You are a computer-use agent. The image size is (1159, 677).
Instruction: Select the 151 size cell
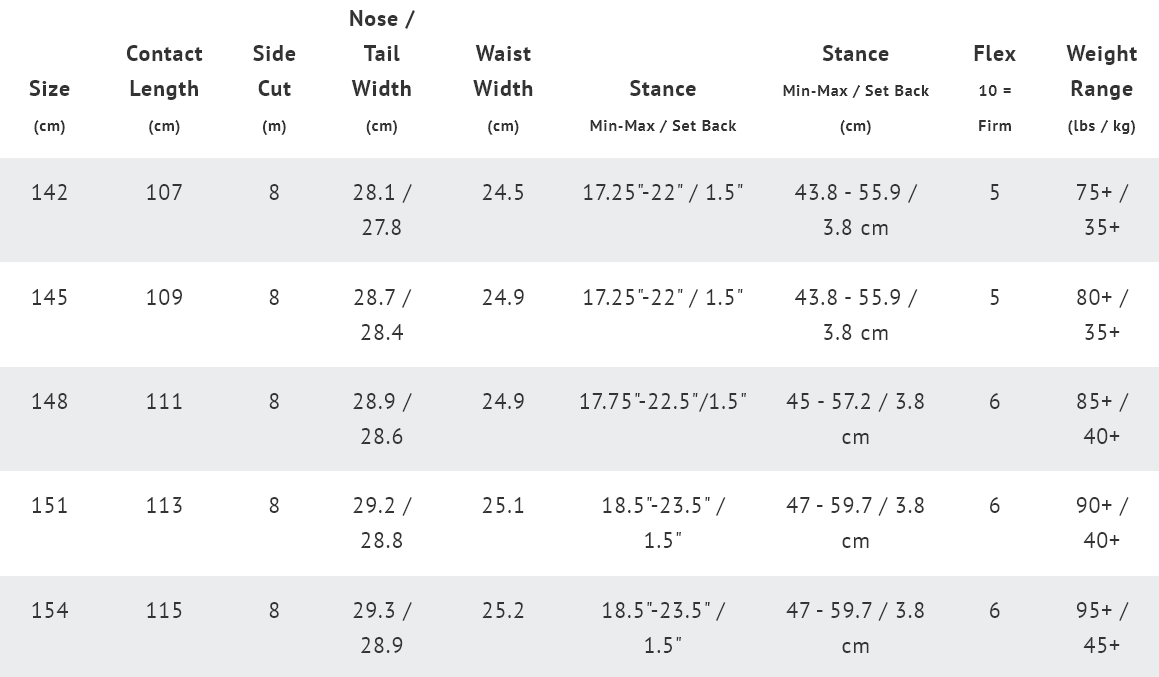[x=49, y=505]
